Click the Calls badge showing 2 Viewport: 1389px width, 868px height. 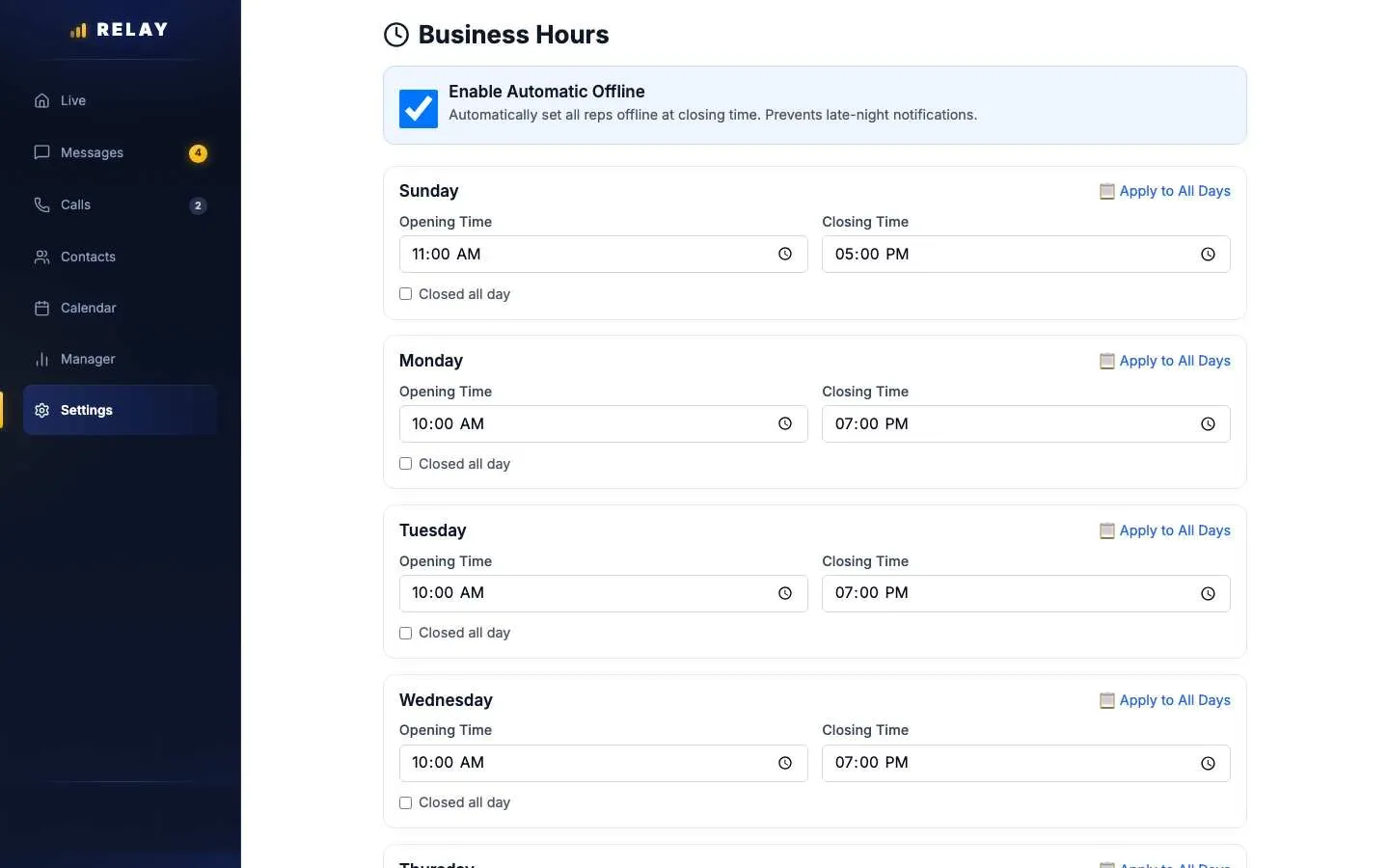coord(198,205)
